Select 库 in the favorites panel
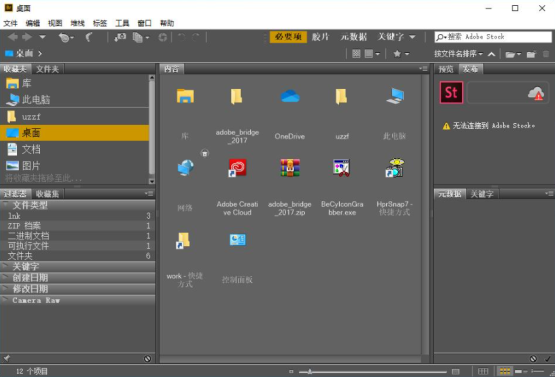Image resolution: width=555 pixels, height=377 pixels. [74, 83]
